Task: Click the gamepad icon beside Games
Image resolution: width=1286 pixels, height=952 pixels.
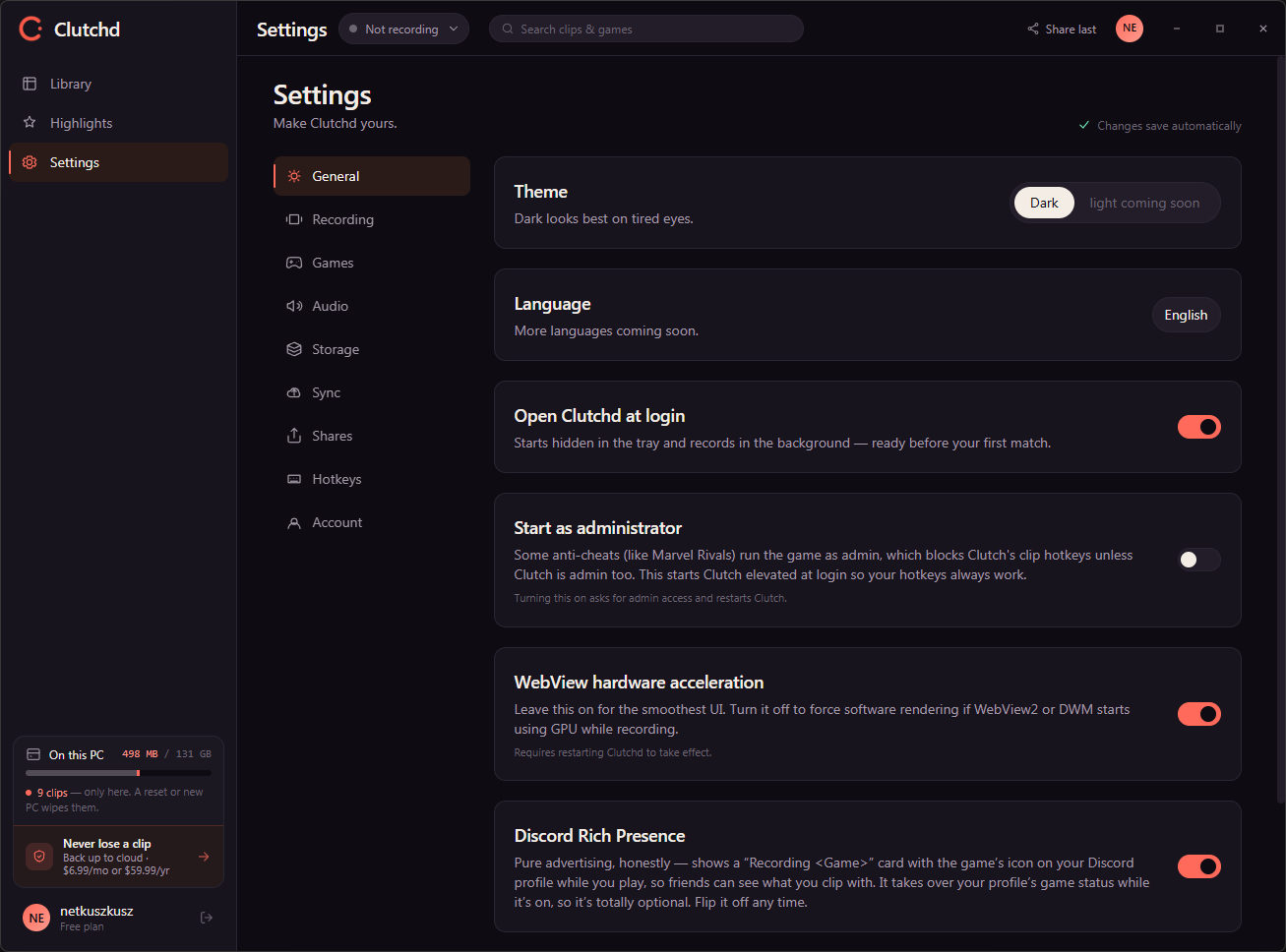Action: click(x=294, y=263)
